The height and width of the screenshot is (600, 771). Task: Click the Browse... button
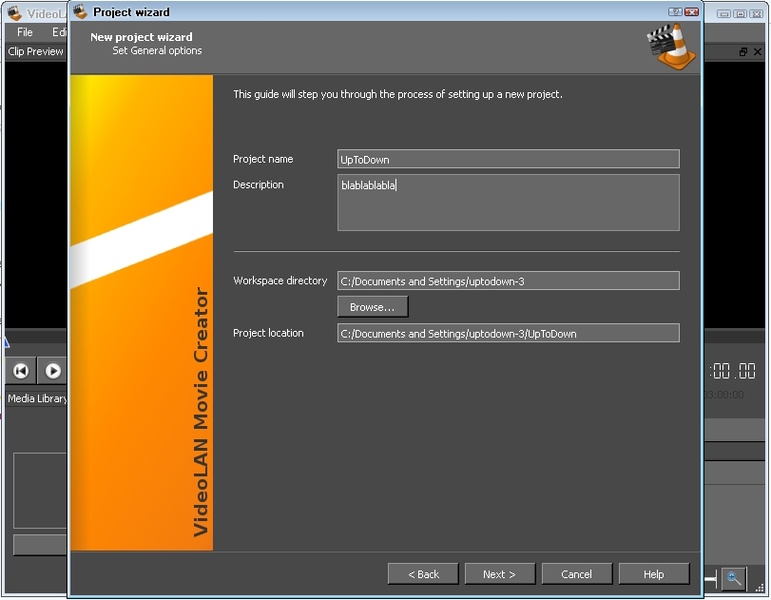(373, 307)
